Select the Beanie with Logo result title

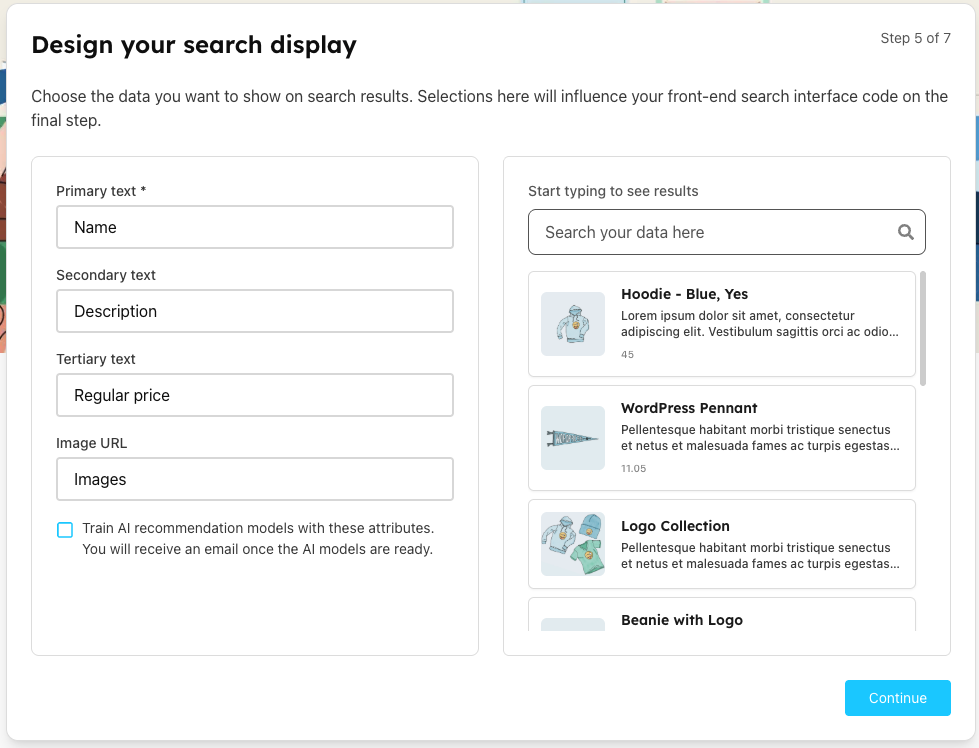681,620
